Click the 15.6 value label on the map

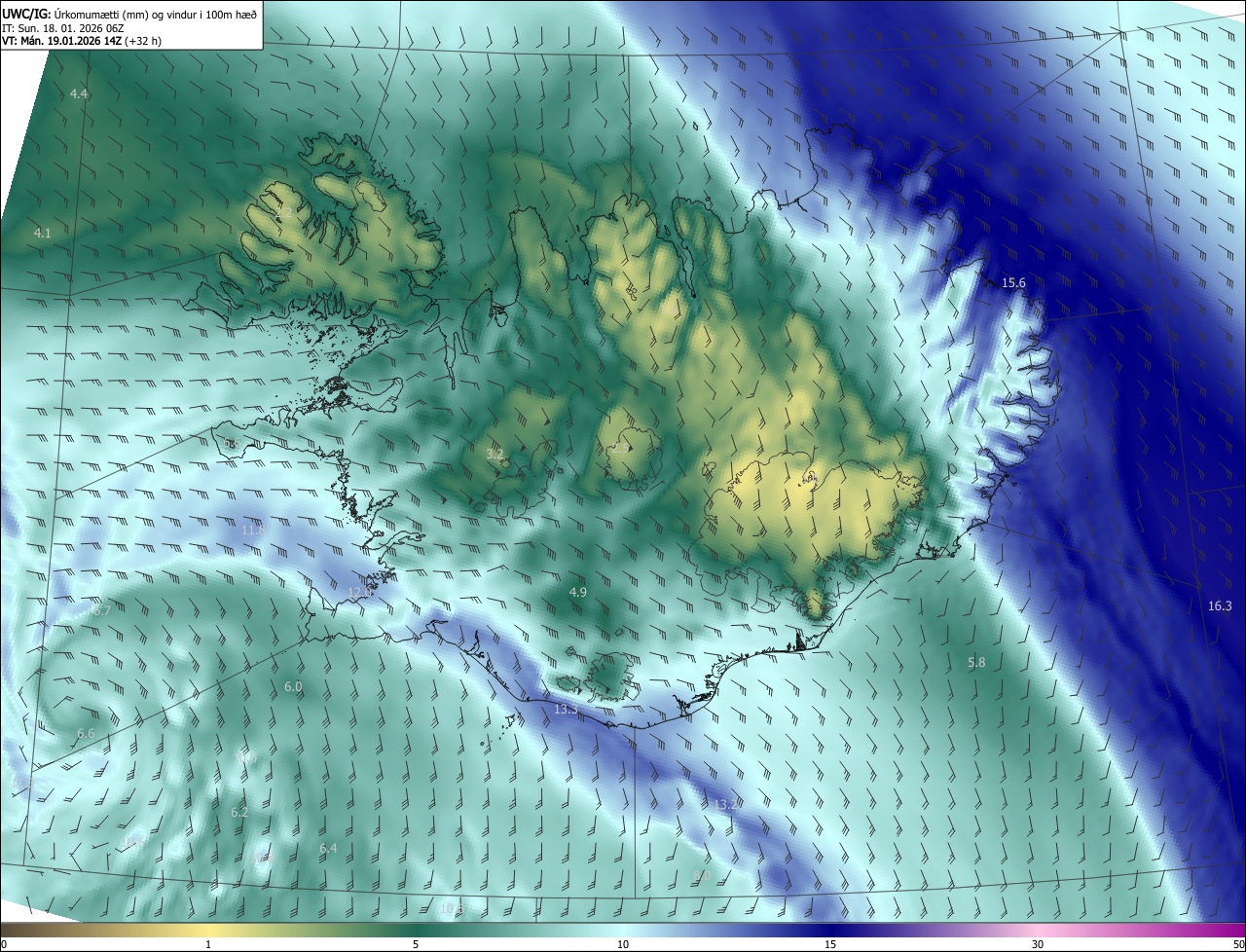[x=1013, y=283]
